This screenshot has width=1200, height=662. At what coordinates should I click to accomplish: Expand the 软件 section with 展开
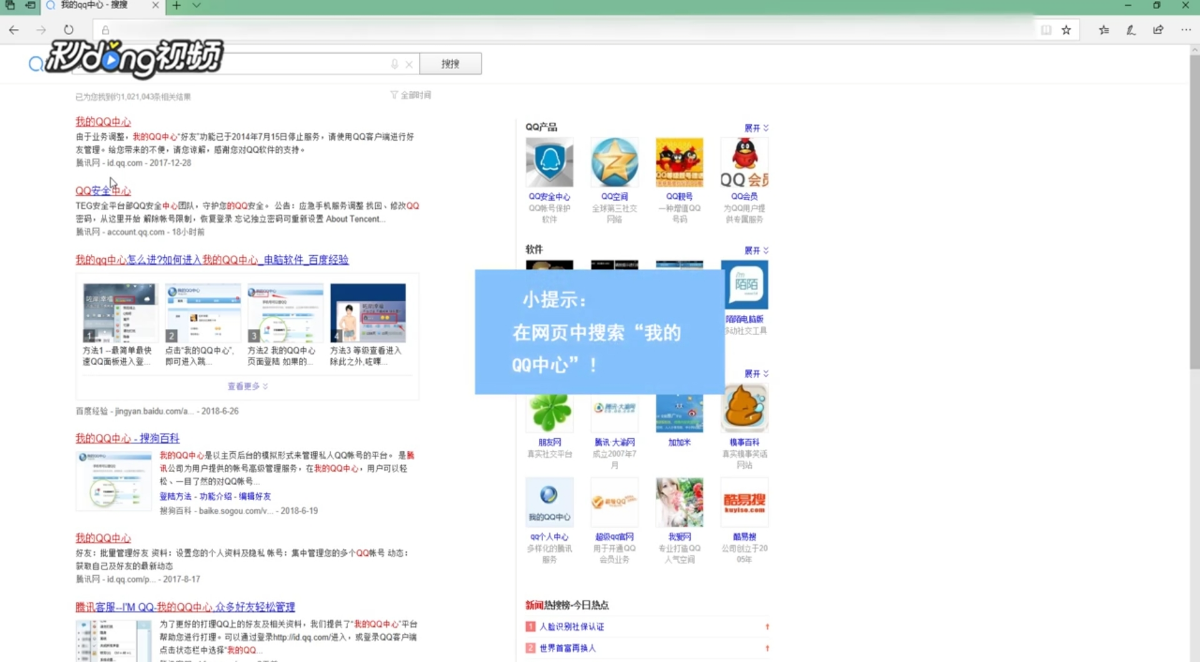[756, 250]
